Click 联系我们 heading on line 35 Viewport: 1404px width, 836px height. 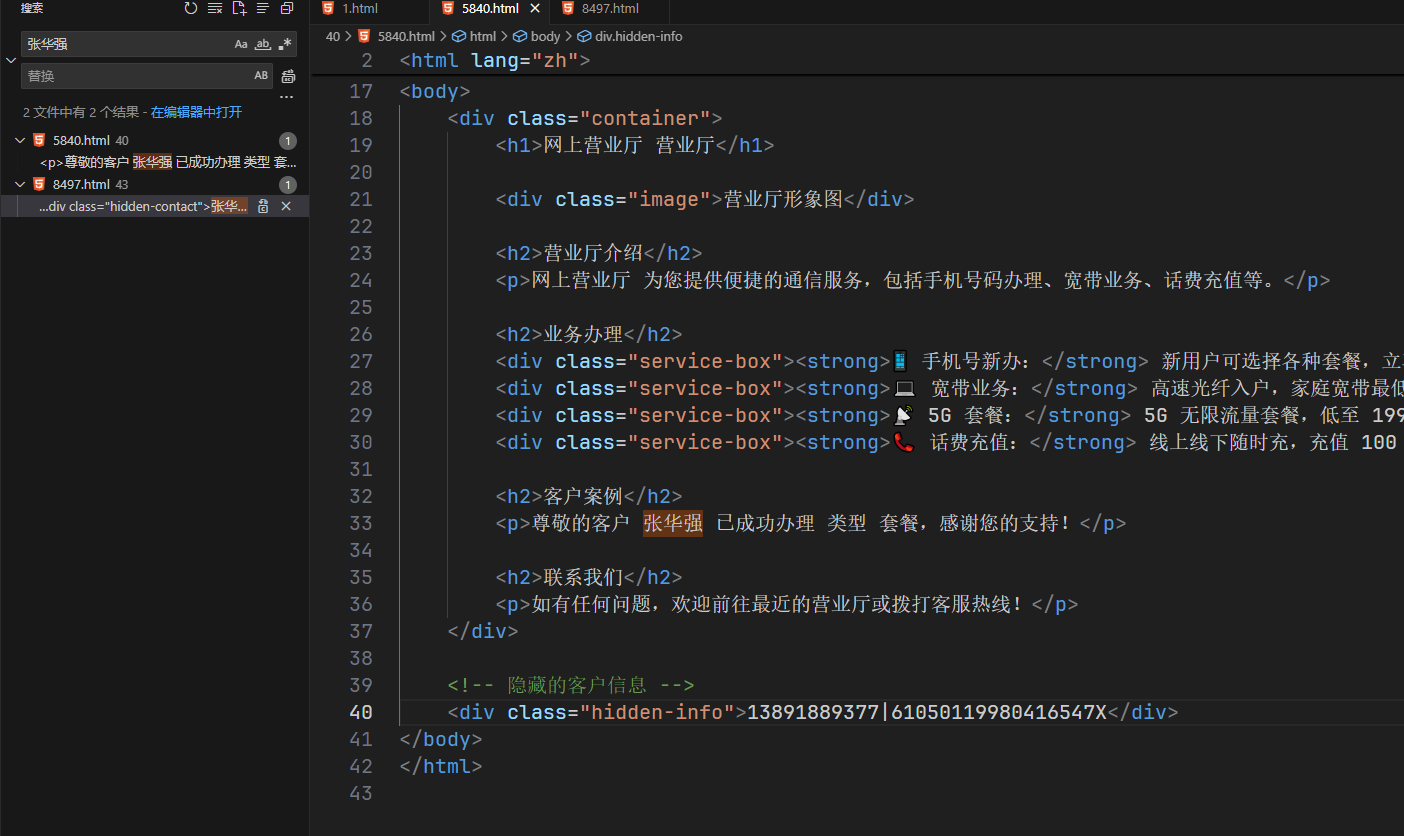click(x=583, y=577)
